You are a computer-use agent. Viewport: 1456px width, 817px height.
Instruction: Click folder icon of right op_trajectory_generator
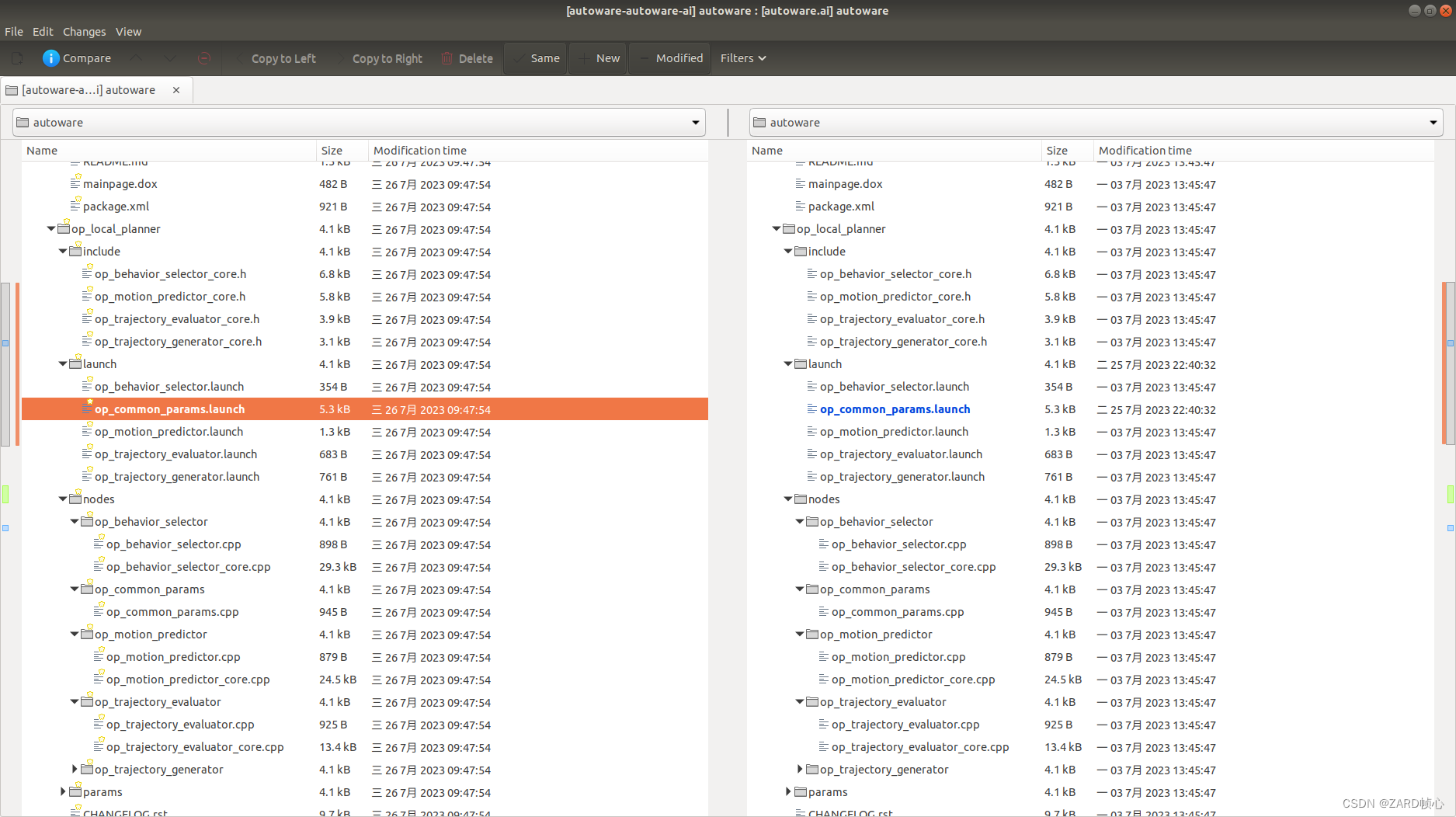pyautogui.click(x=812, y=769)
